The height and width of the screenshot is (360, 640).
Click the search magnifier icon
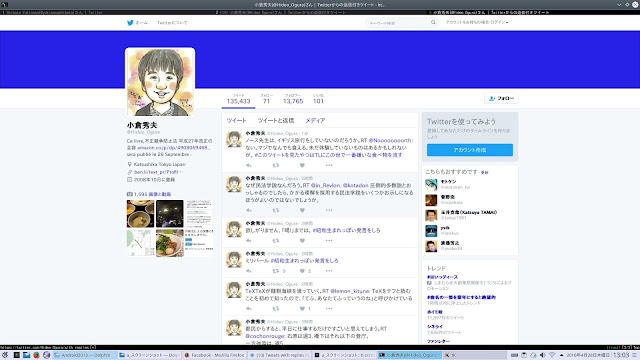click(433, 23)
